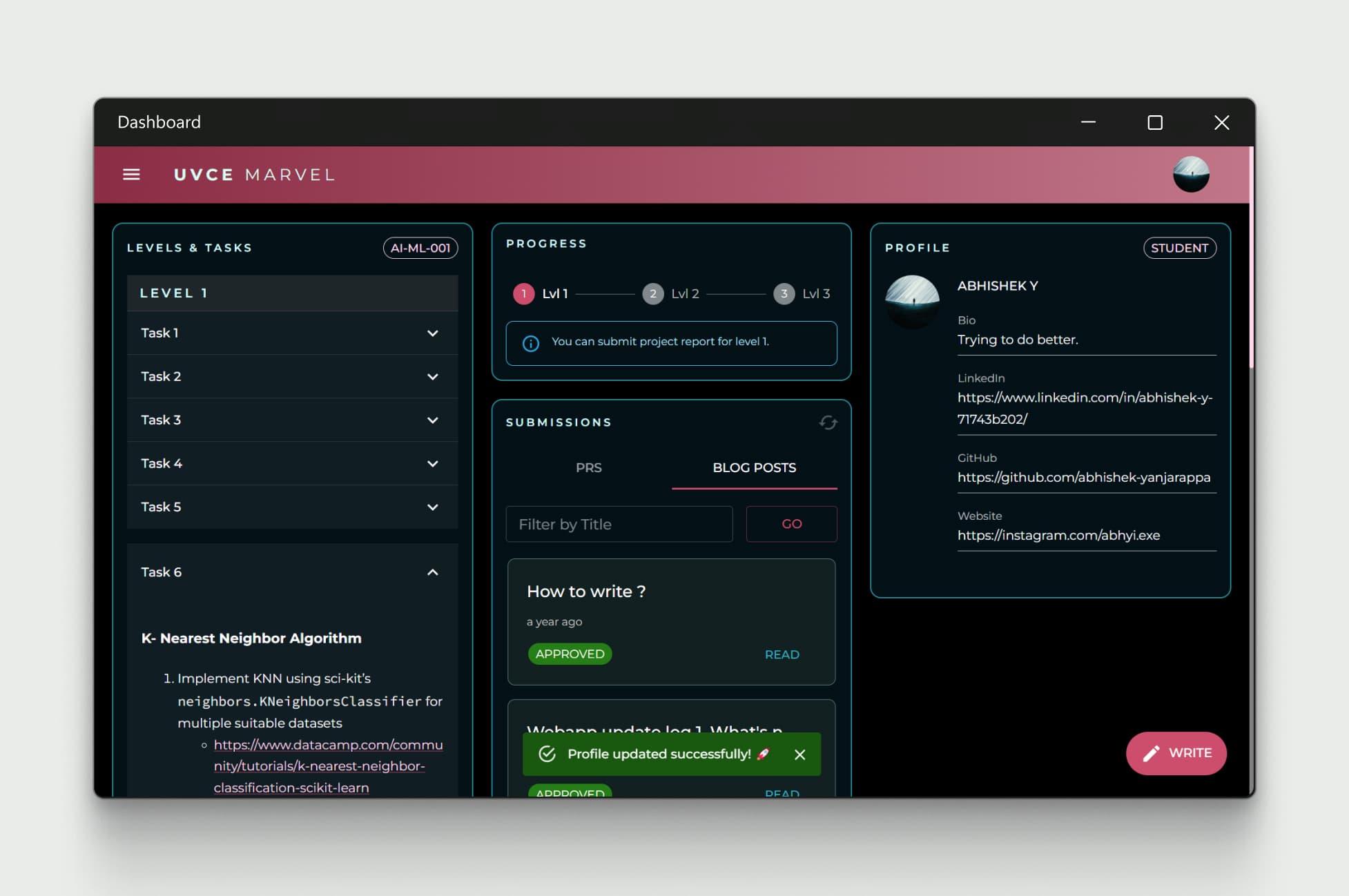The image size is (1349, 896).
Task: Click the progress info circle icon
Action: [x=530, y=341]
